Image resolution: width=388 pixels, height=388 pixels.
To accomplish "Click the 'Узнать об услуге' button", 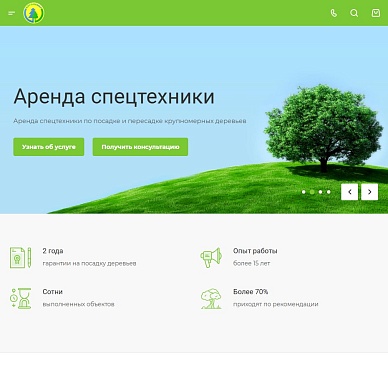I will 49,147.
